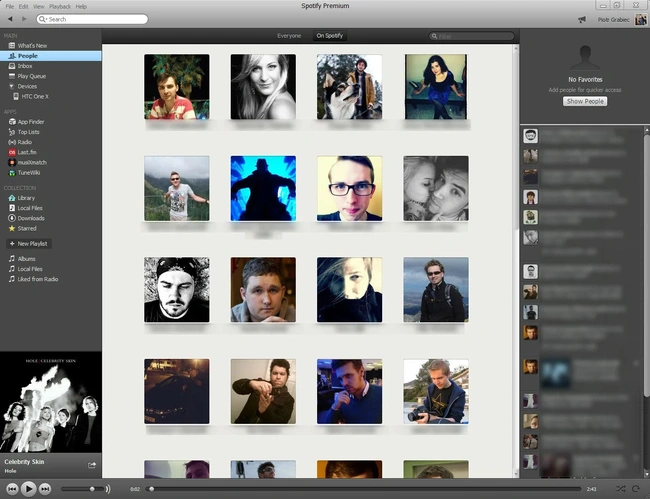
Task: Switch to the On Spotify tab
Action: [x=330, y=36]
